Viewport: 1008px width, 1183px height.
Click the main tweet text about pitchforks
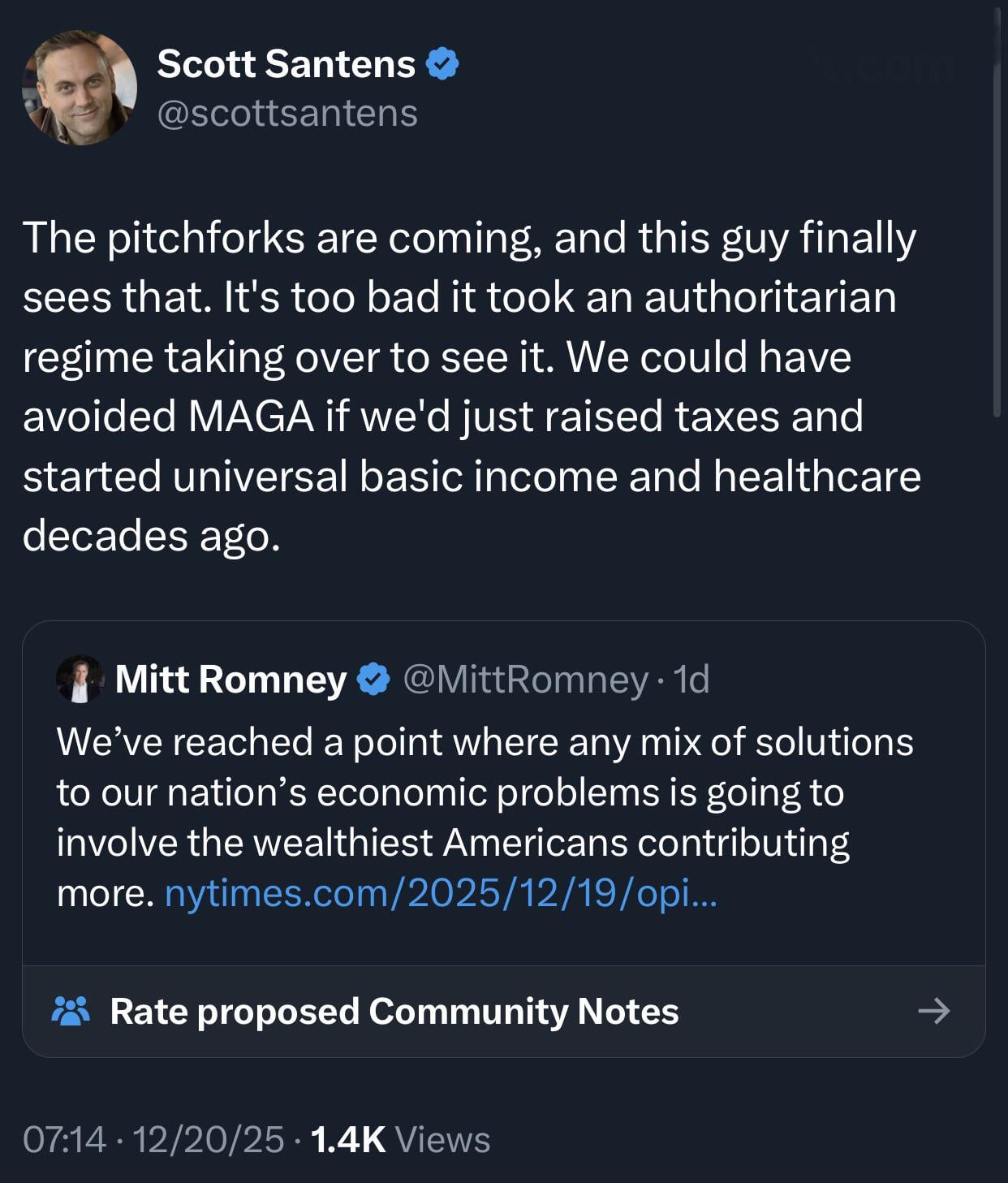point(471,386)
